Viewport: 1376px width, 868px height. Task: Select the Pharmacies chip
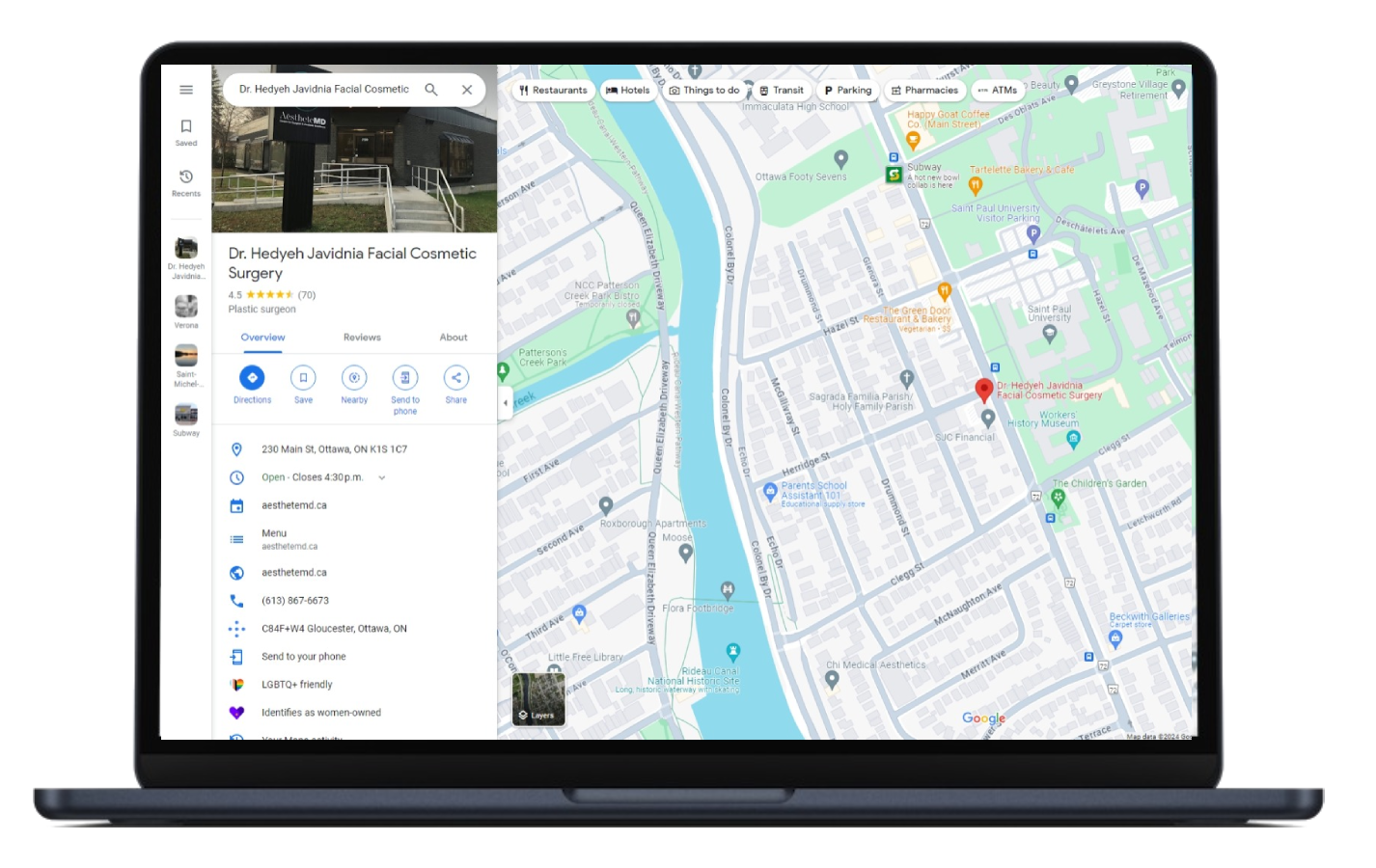[x=924, y=91]
